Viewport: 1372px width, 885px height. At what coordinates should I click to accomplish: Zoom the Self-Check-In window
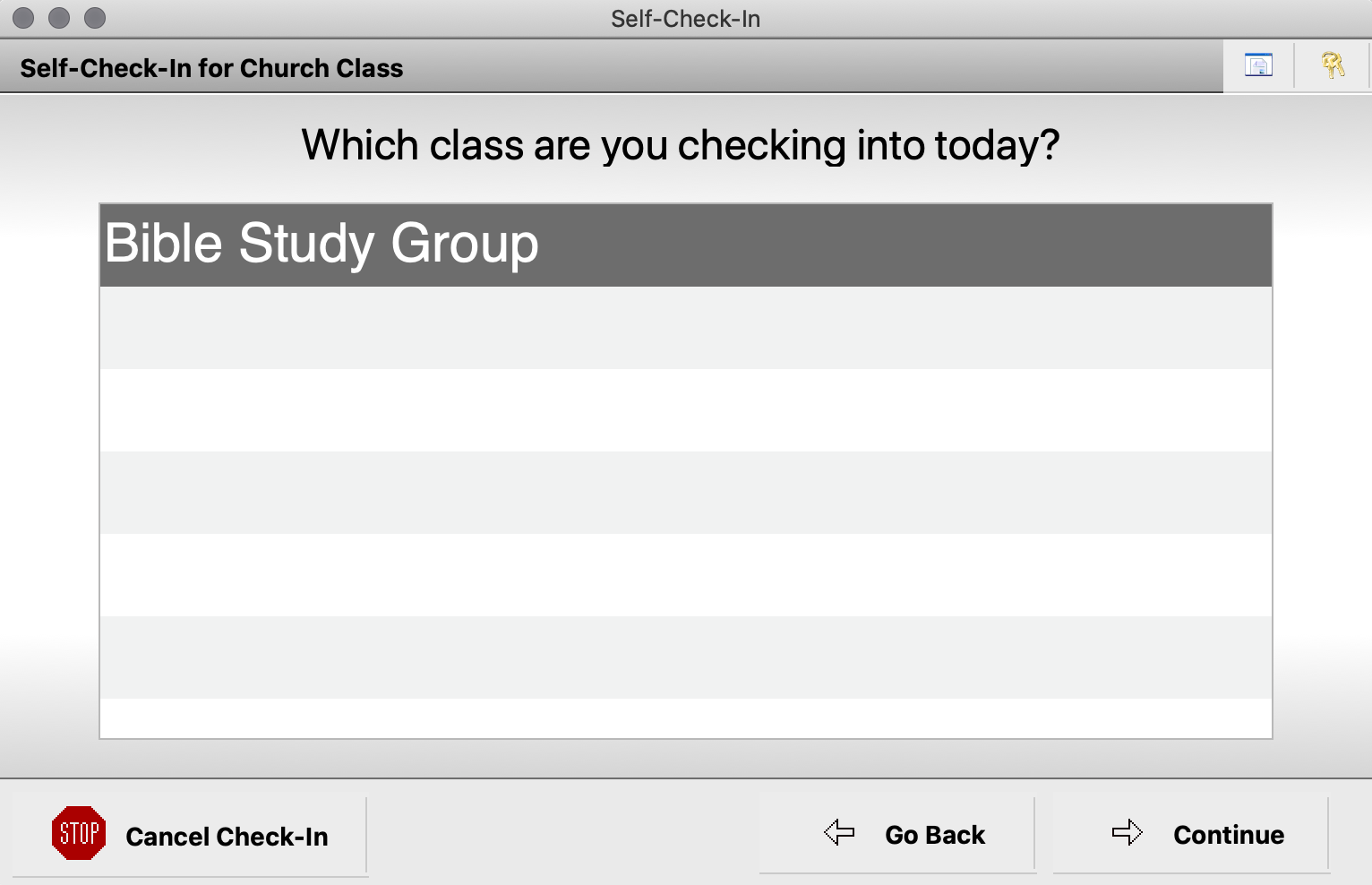point(95,18)
